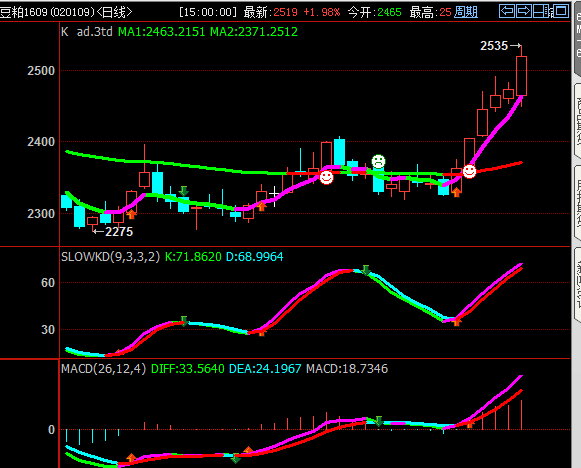Click the split-panel layout icon
581x468 pixels.
541,11
